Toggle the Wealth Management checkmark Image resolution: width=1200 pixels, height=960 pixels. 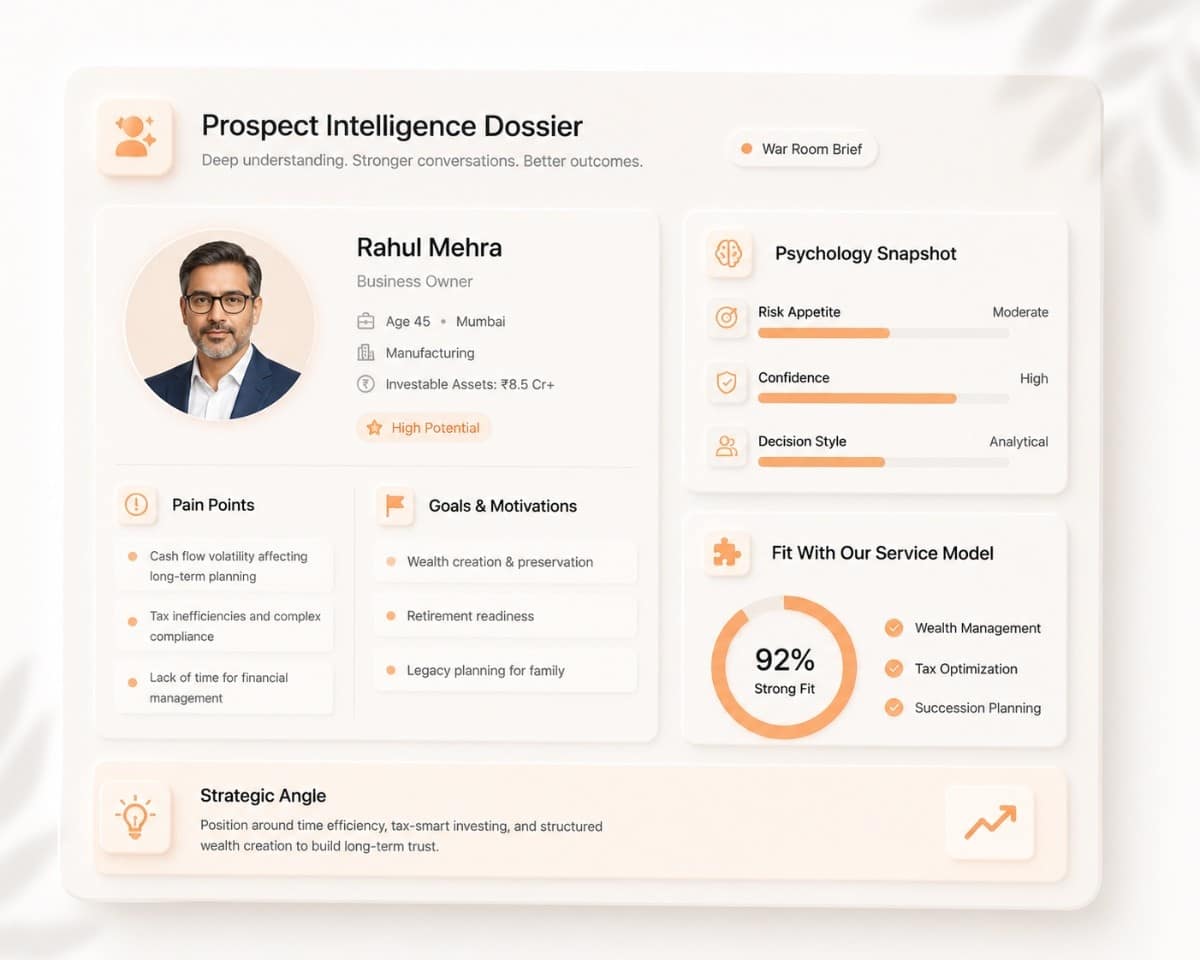click(x=894, y=628)
